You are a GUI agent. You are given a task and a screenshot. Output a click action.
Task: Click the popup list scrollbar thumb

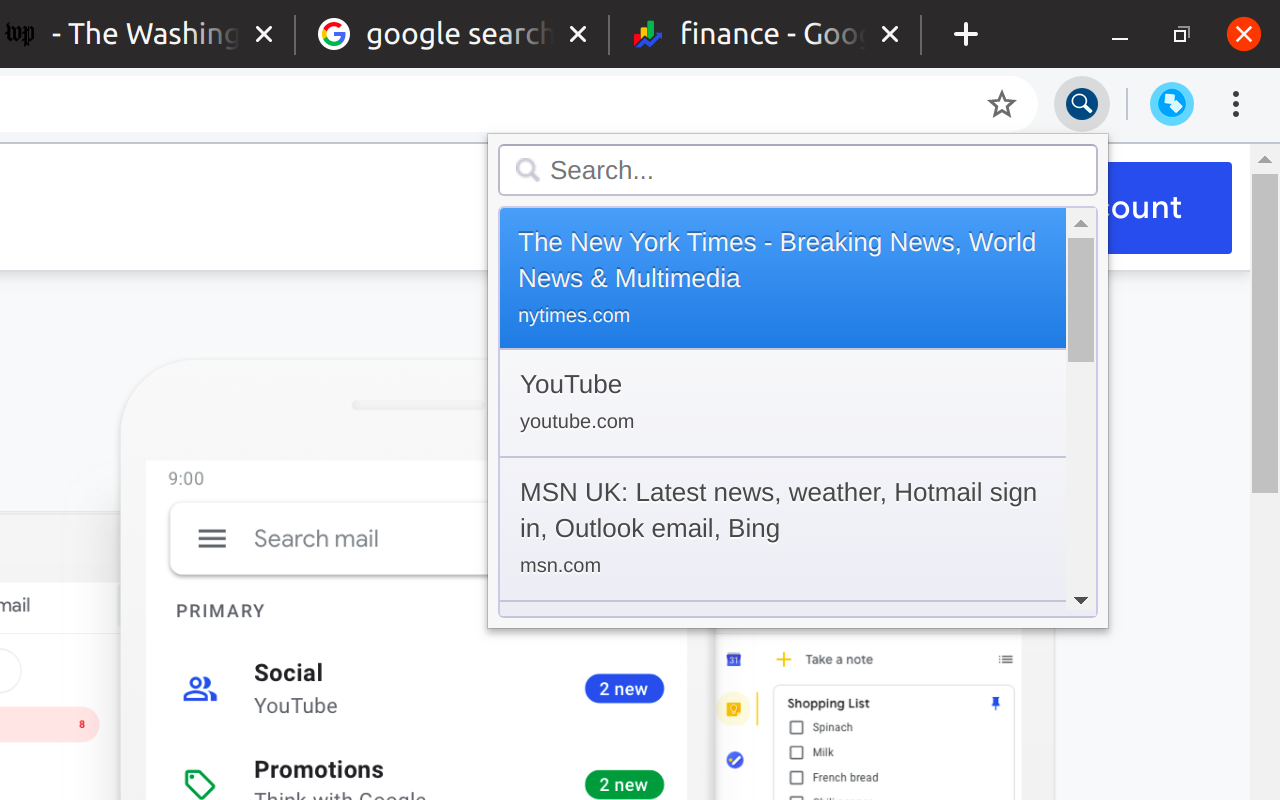1081,300
